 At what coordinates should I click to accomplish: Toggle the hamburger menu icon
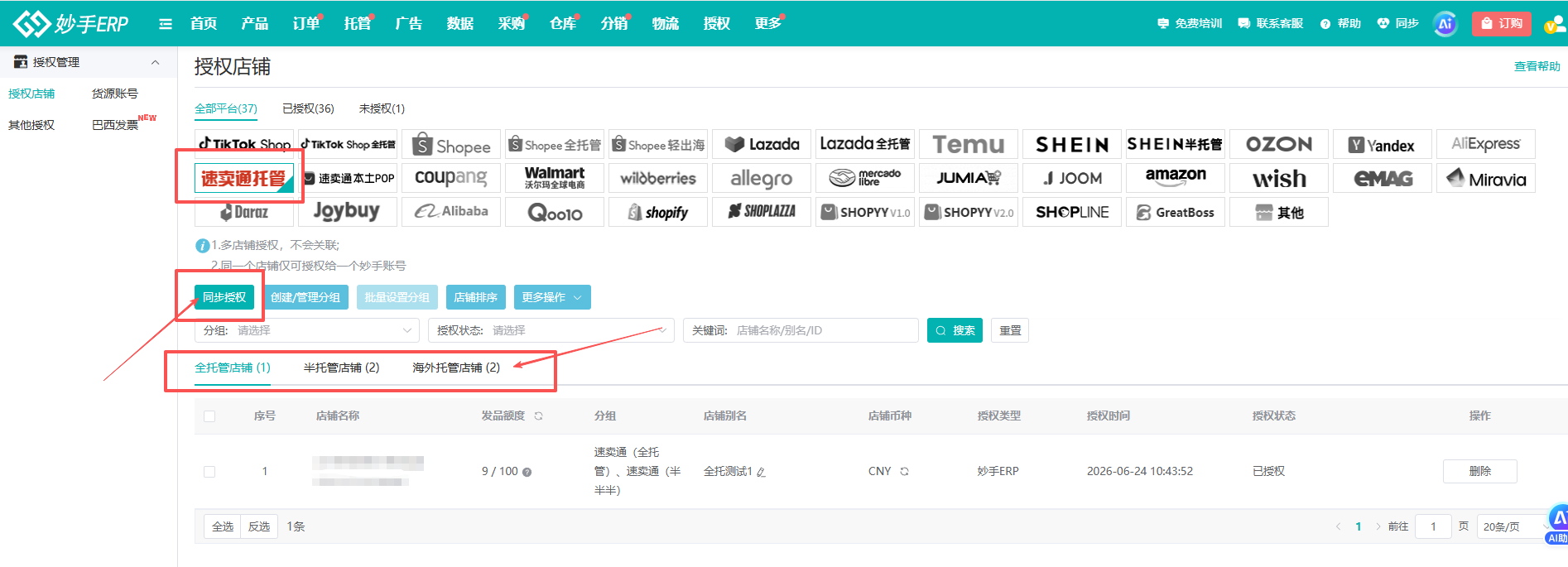(x=166, y=24)
